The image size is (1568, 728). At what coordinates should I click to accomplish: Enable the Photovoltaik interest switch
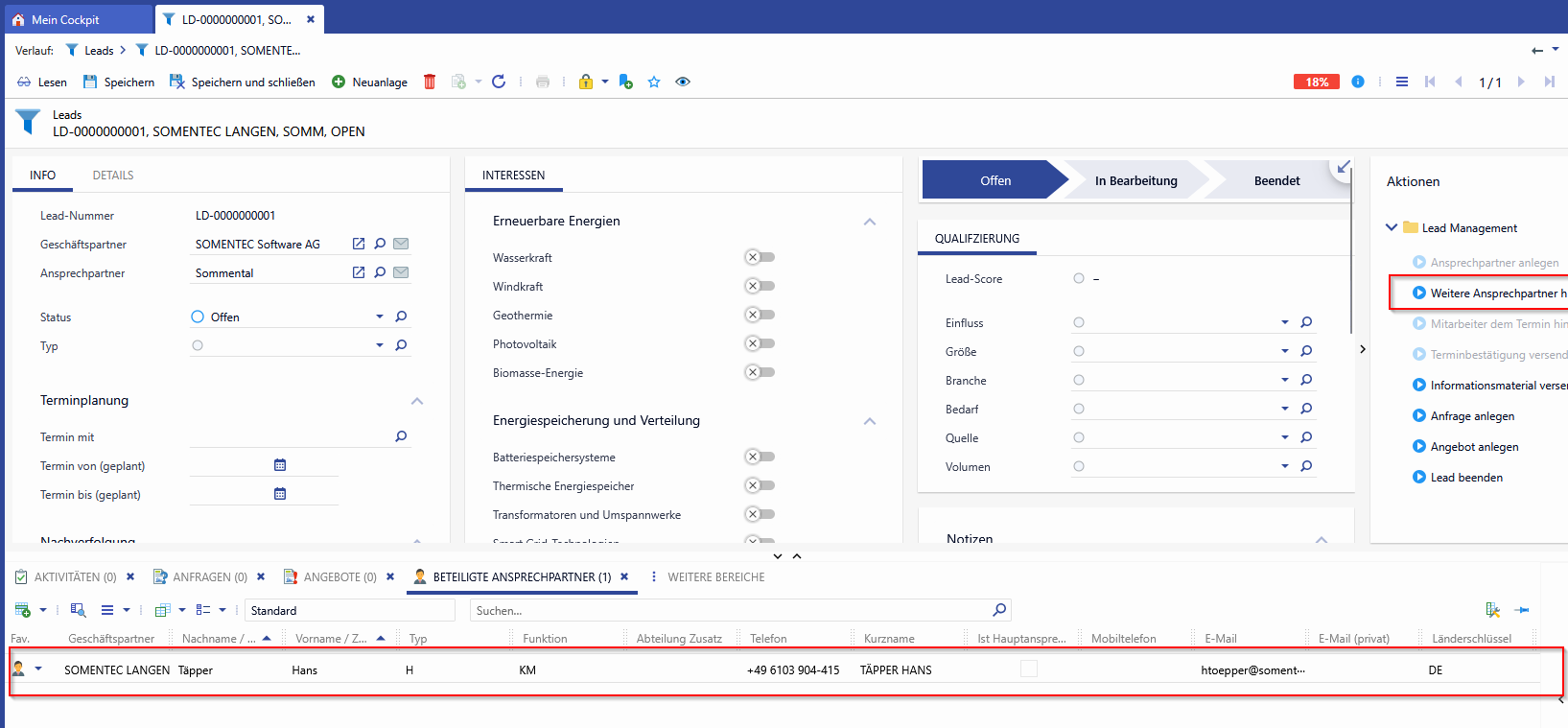pyautogui.click(x=760, y=343)
